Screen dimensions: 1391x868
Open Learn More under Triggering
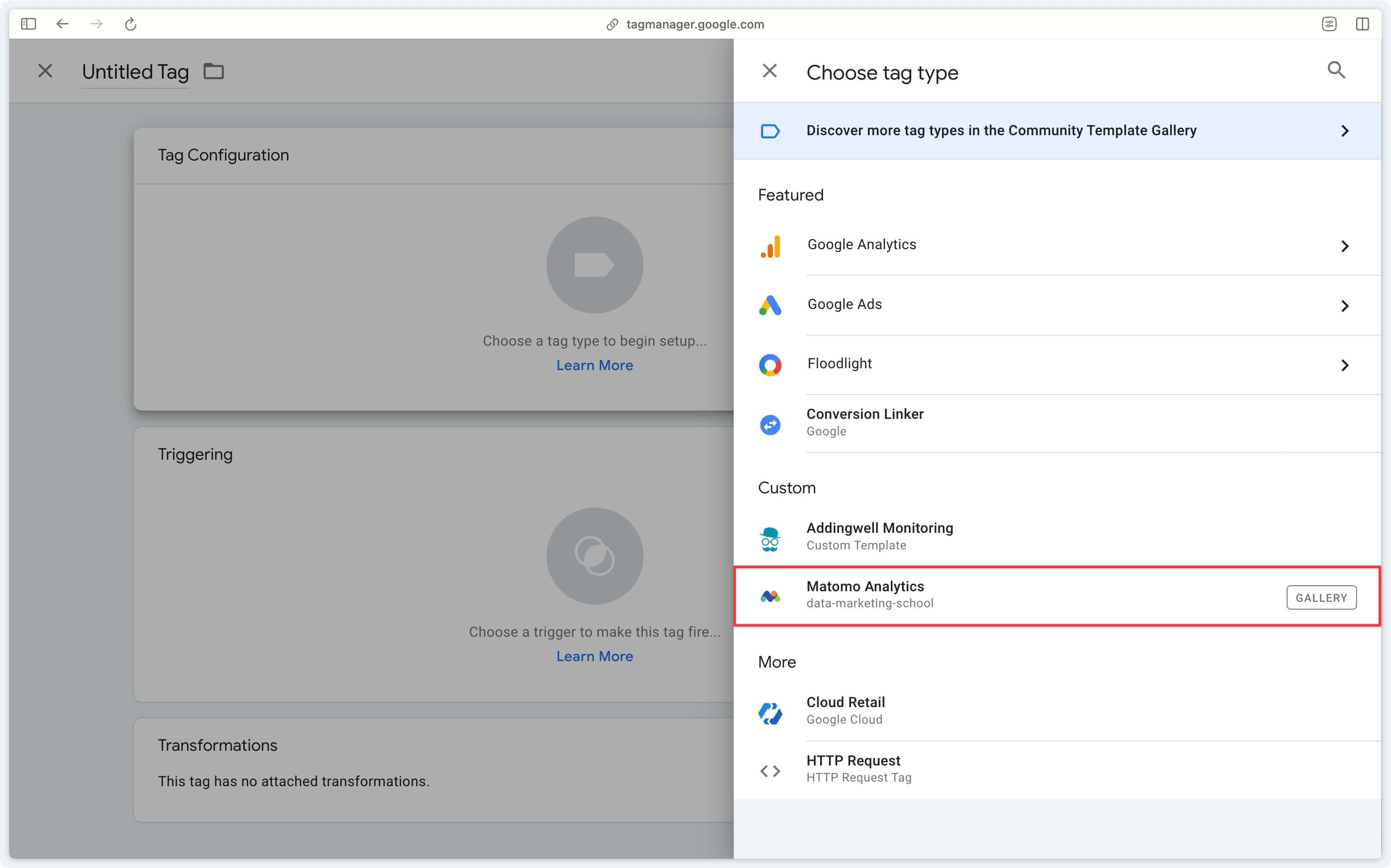(x=594, y=656)
